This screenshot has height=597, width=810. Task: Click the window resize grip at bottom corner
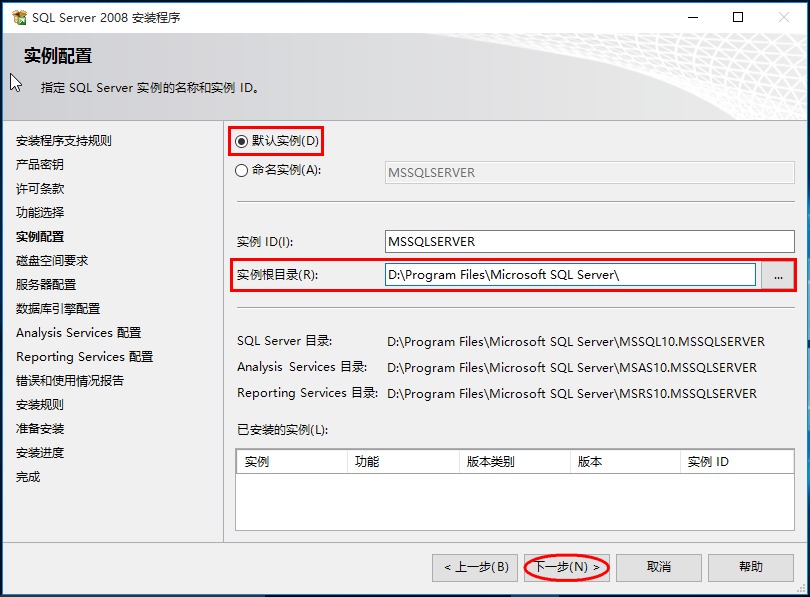(801, 588)
